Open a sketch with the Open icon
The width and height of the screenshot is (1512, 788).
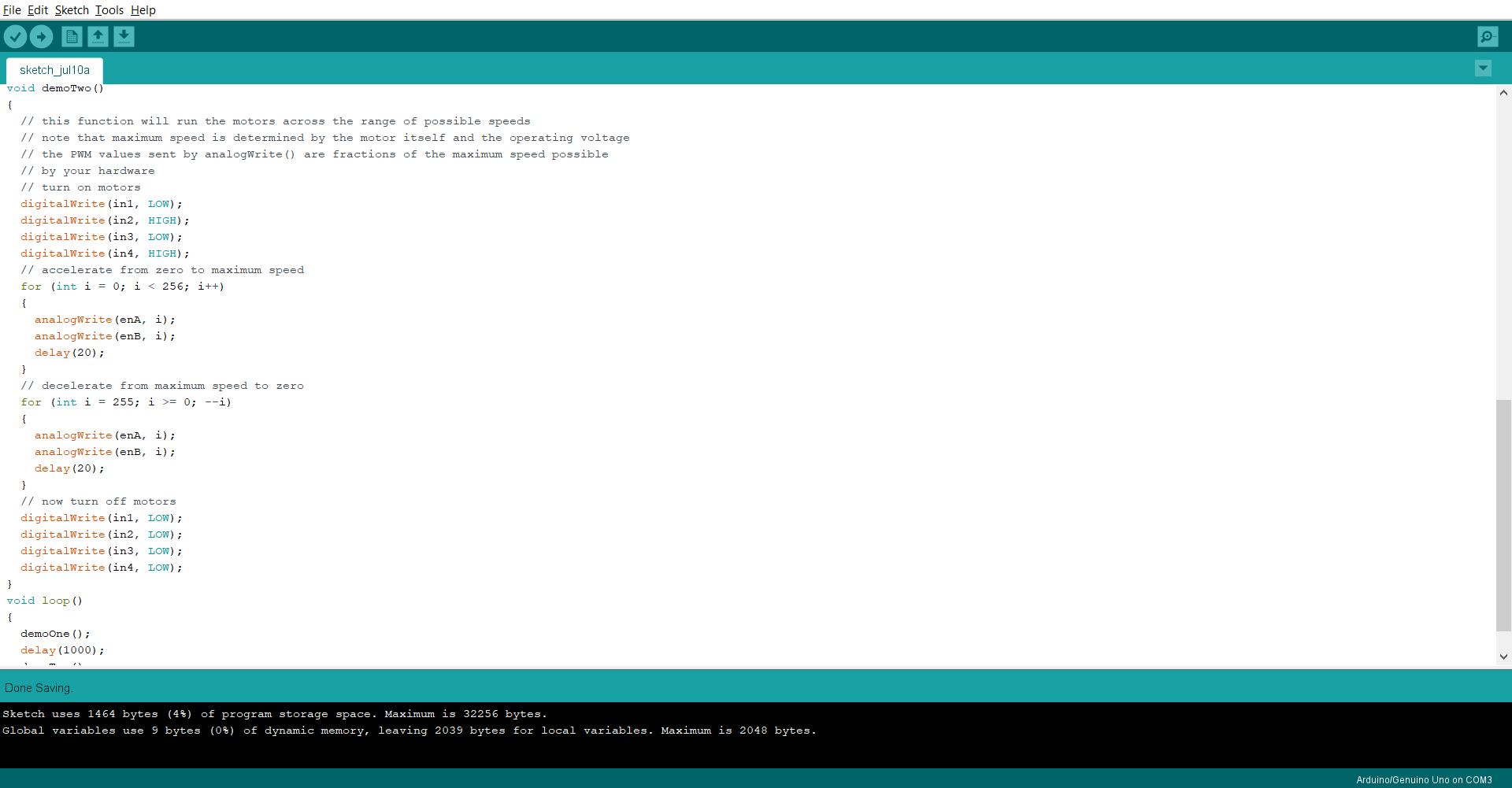click(x=98, y=36)
